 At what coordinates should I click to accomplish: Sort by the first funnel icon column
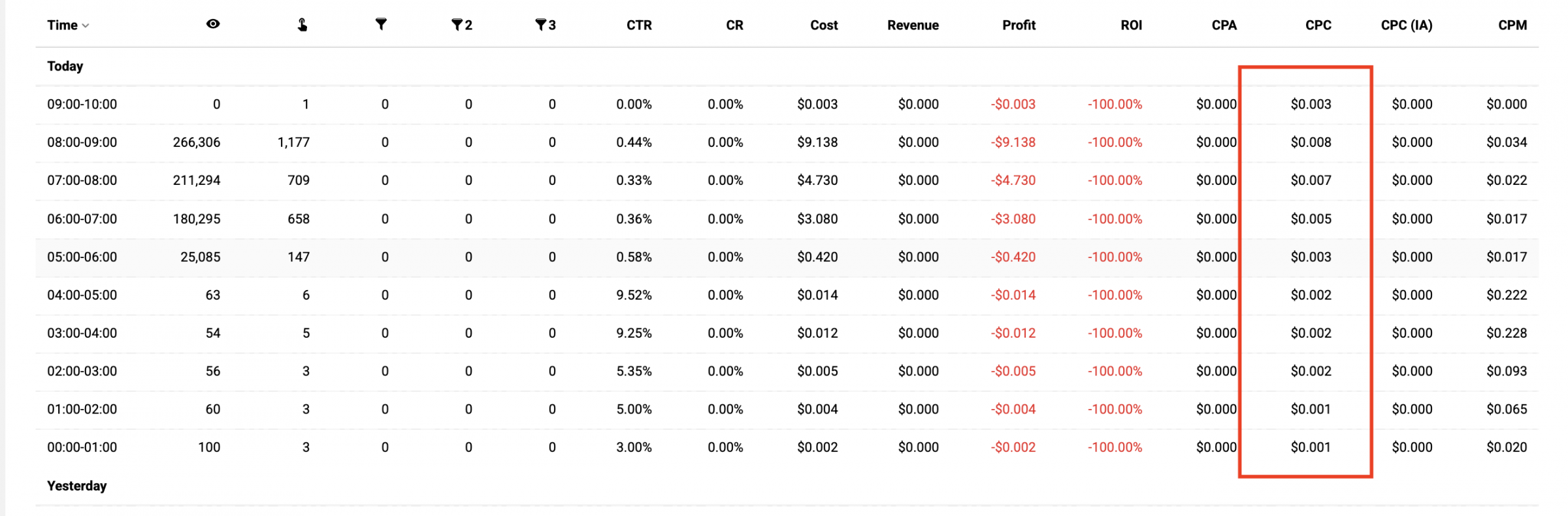[x=381, y=24]
